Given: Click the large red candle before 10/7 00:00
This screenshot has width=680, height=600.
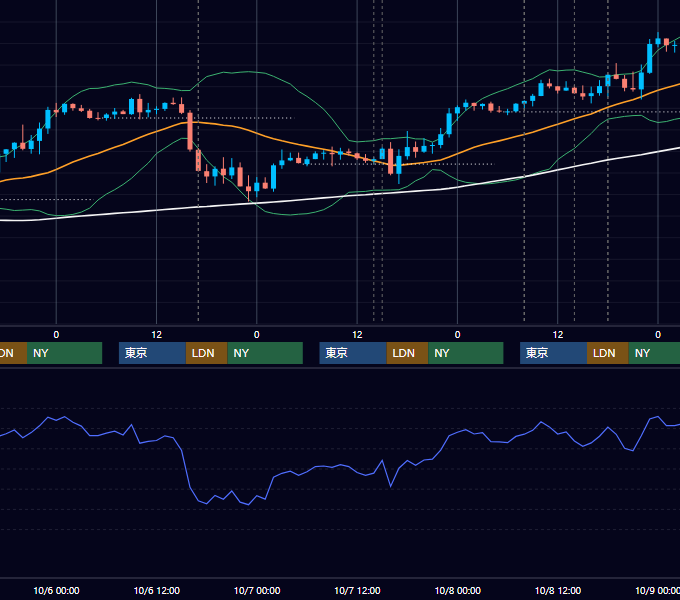Looking at the screenshot, I should 190,131.
